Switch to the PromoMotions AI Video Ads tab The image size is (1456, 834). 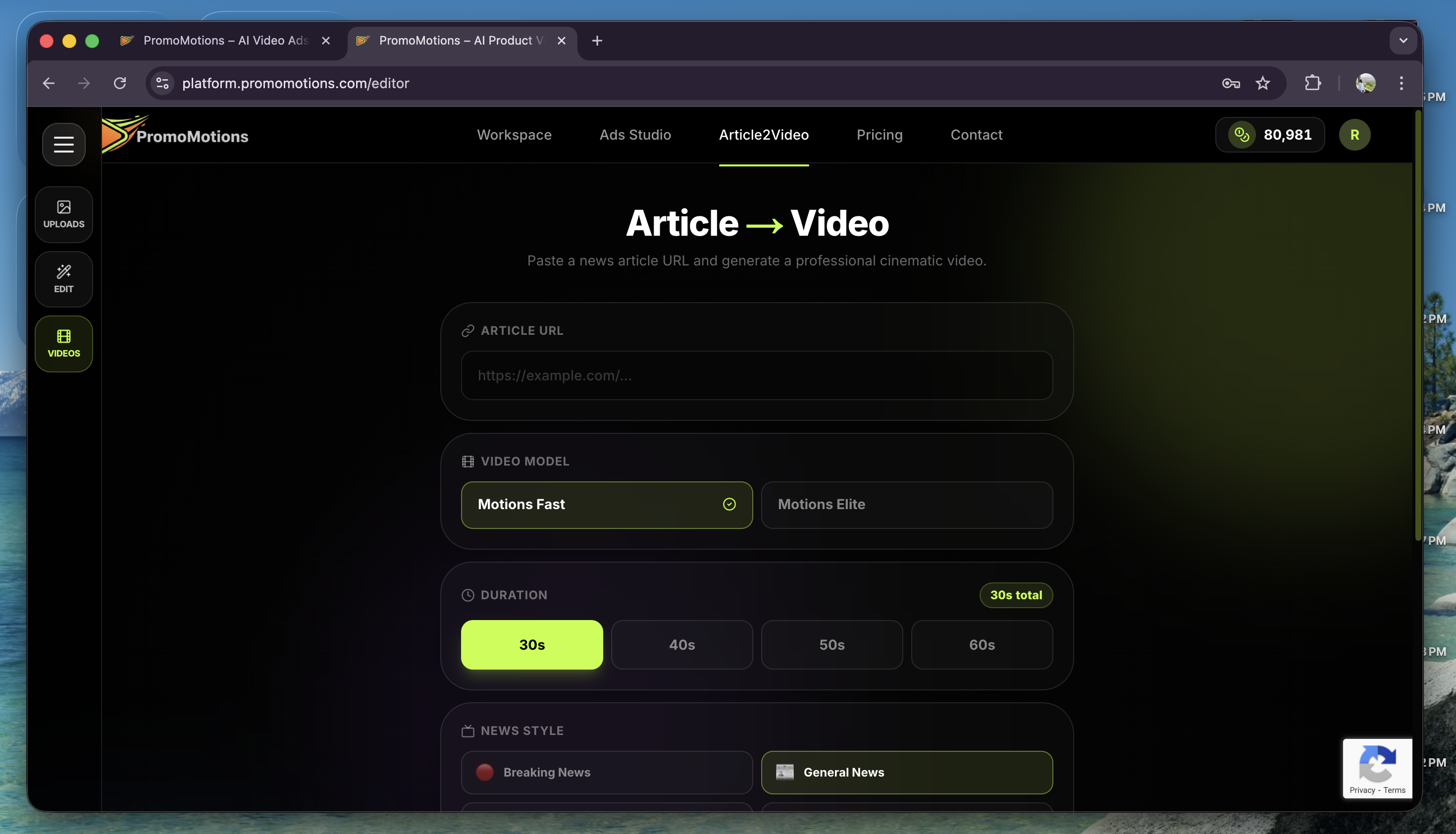225,41
